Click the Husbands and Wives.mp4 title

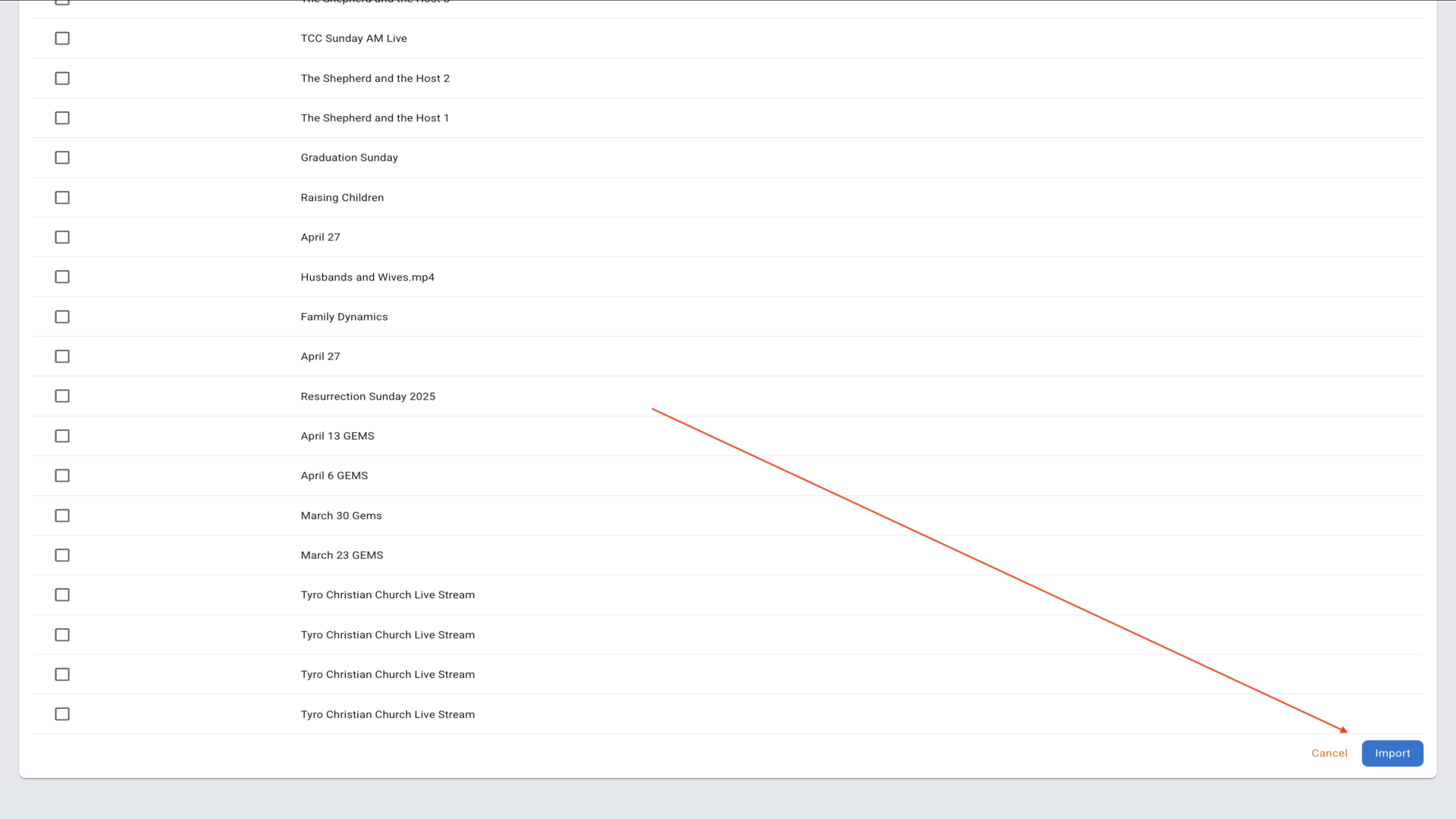[367, 277]
